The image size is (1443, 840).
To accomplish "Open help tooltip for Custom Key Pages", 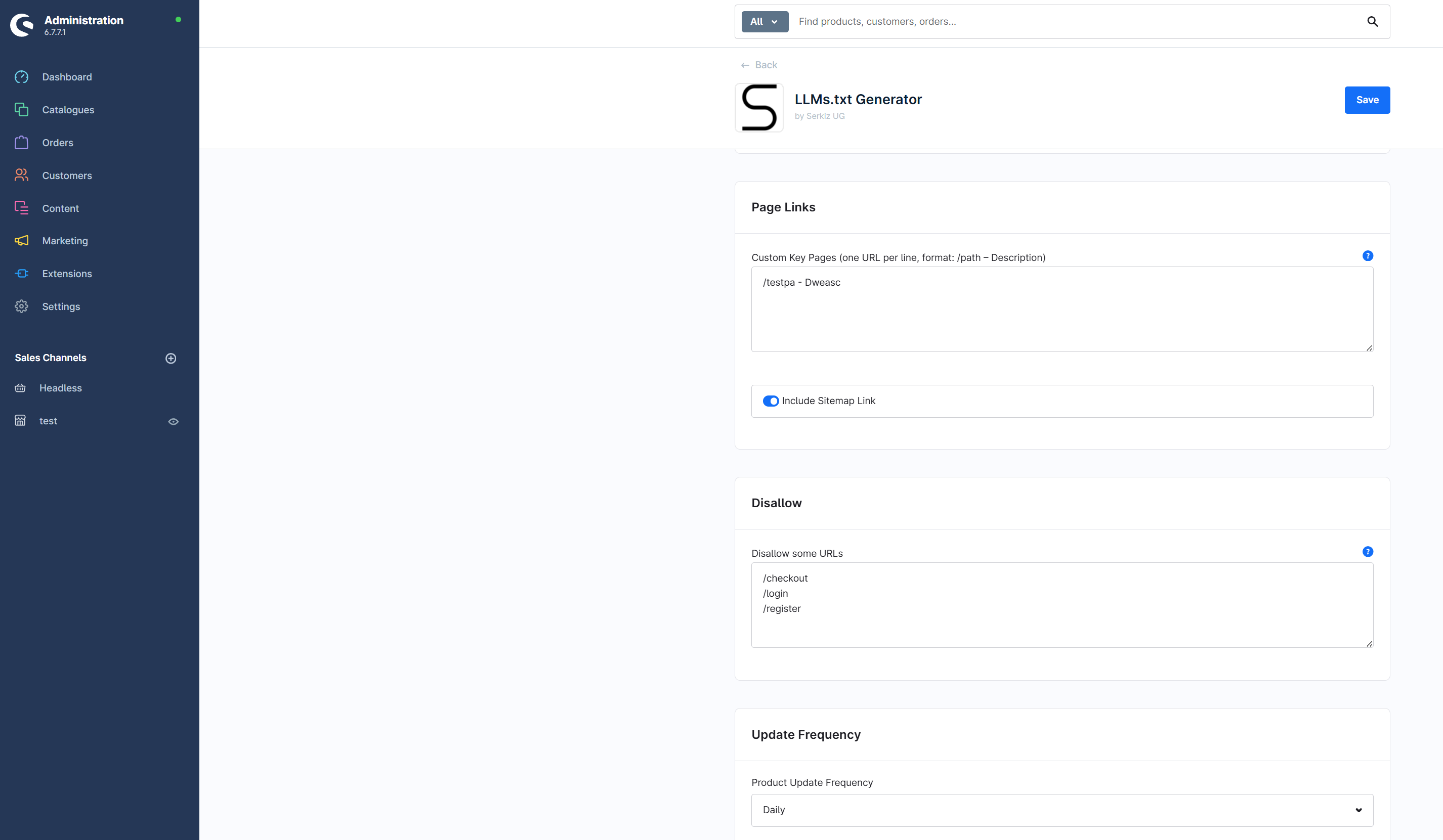I will 1368,256.
